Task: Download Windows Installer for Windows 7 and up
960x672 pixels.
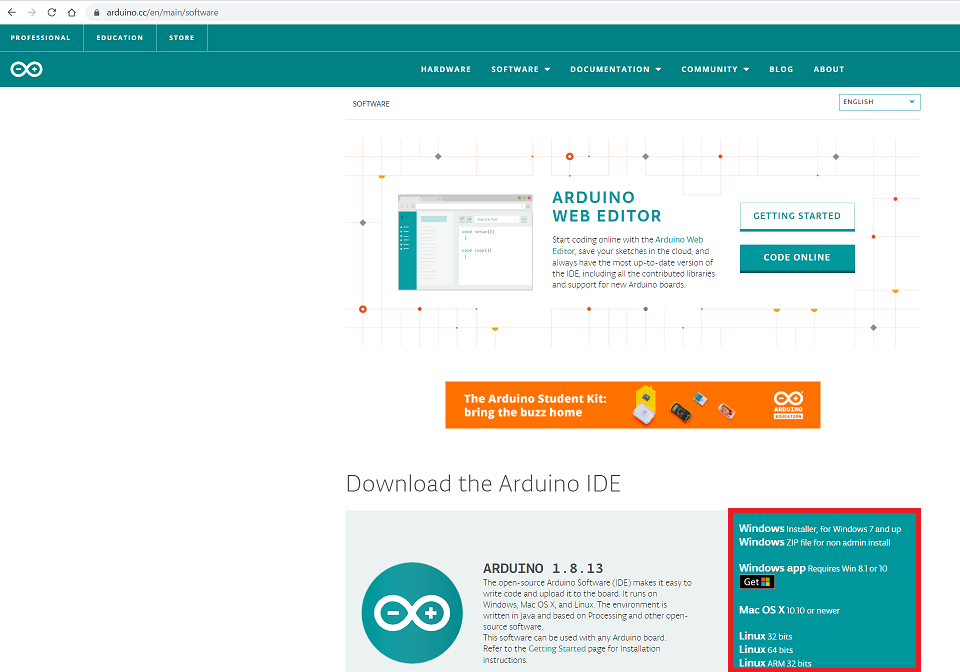Action: point(820,529)
